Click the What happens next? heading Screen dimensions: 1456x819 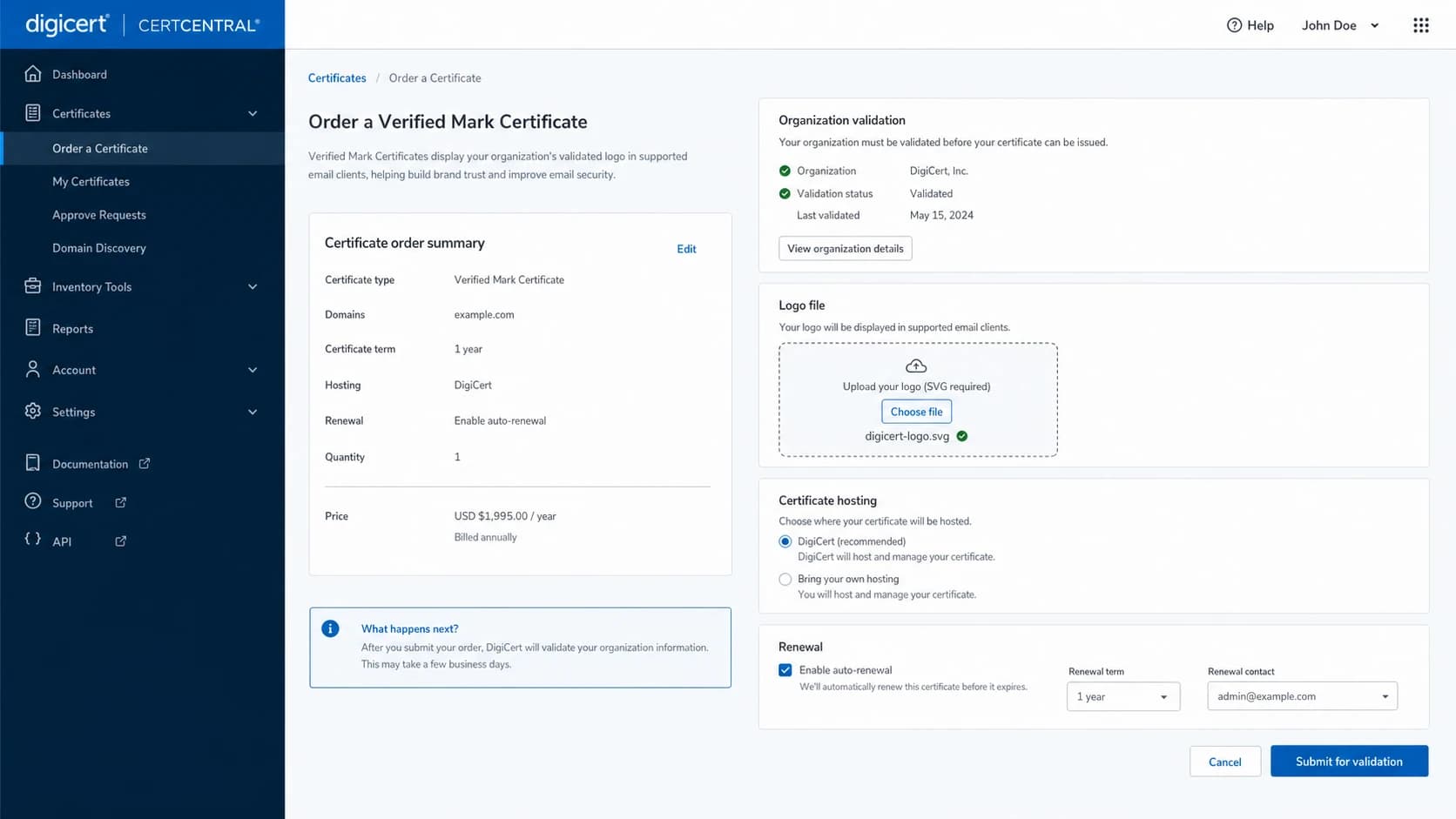pyautogui.click(x=409, y=628)
